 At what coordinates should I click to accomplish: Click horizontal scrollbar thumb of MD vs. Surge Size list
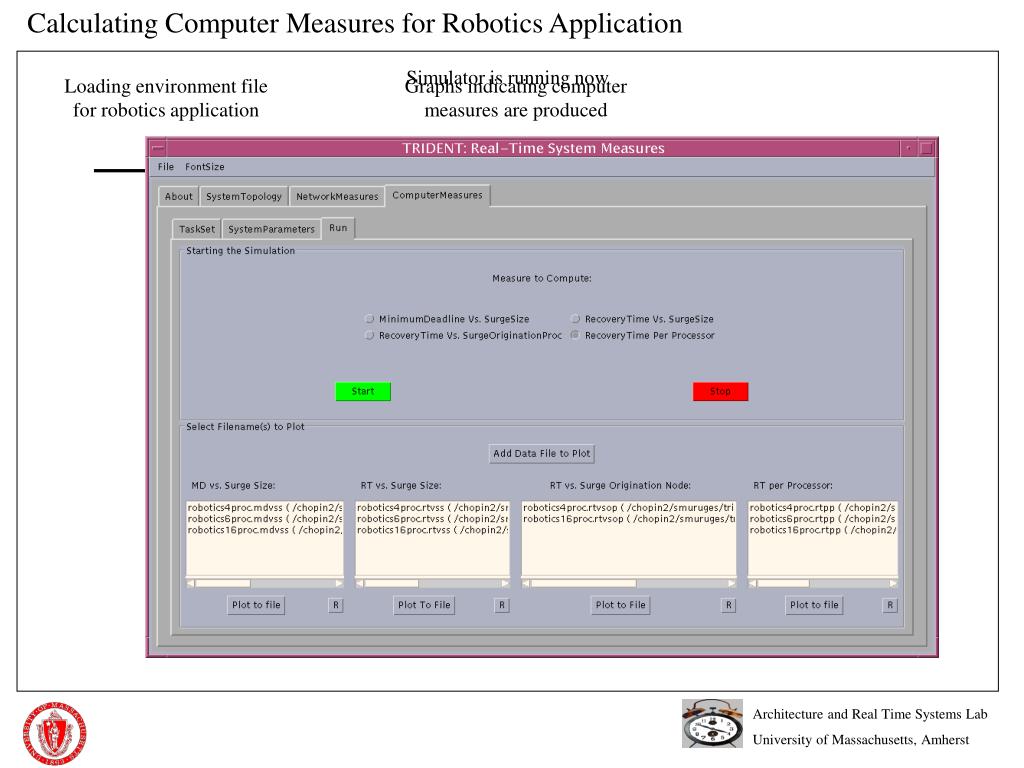point(223,583)
